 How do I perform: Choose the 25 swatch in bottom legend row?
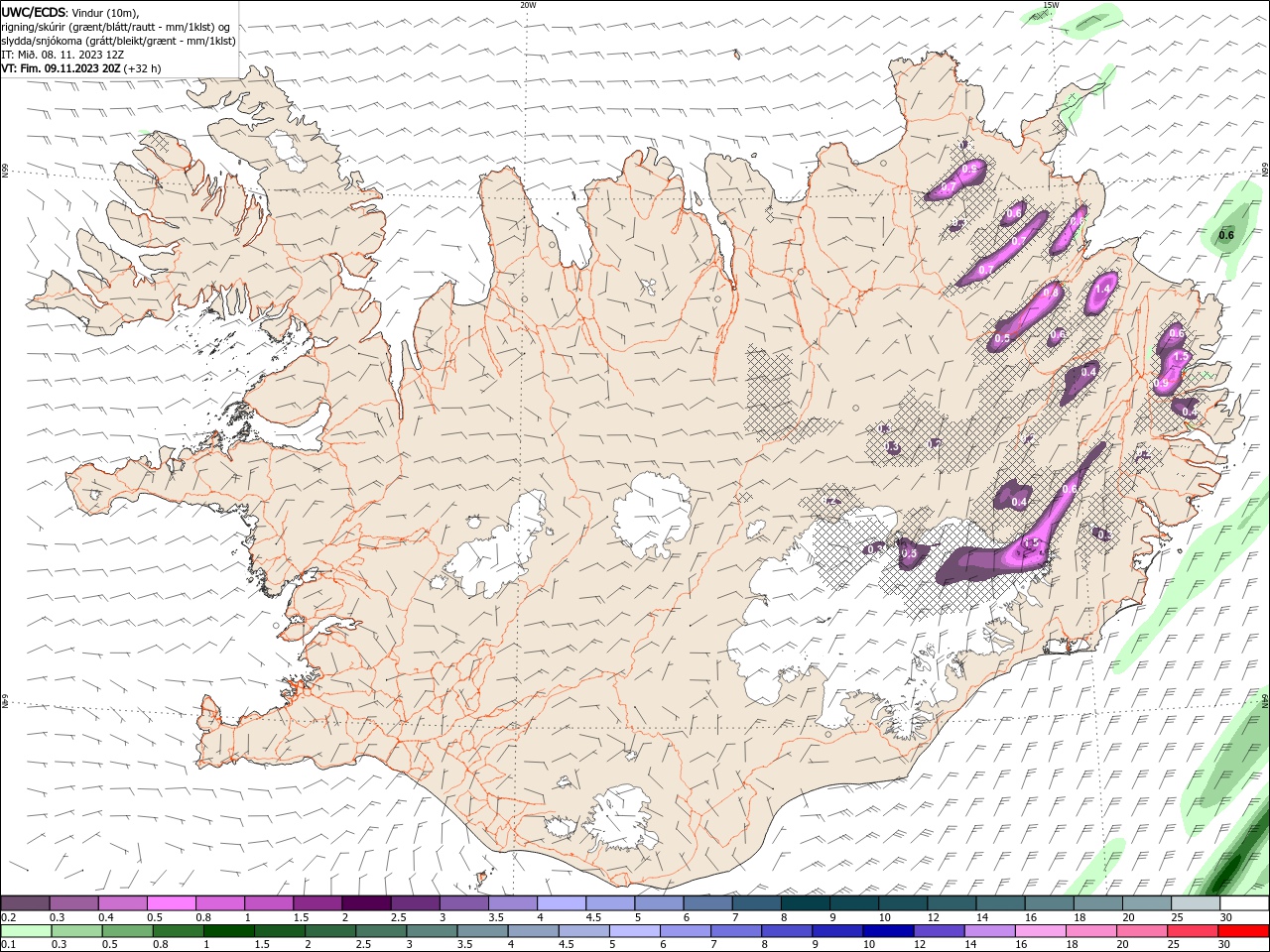click(x=1192, y=931)
